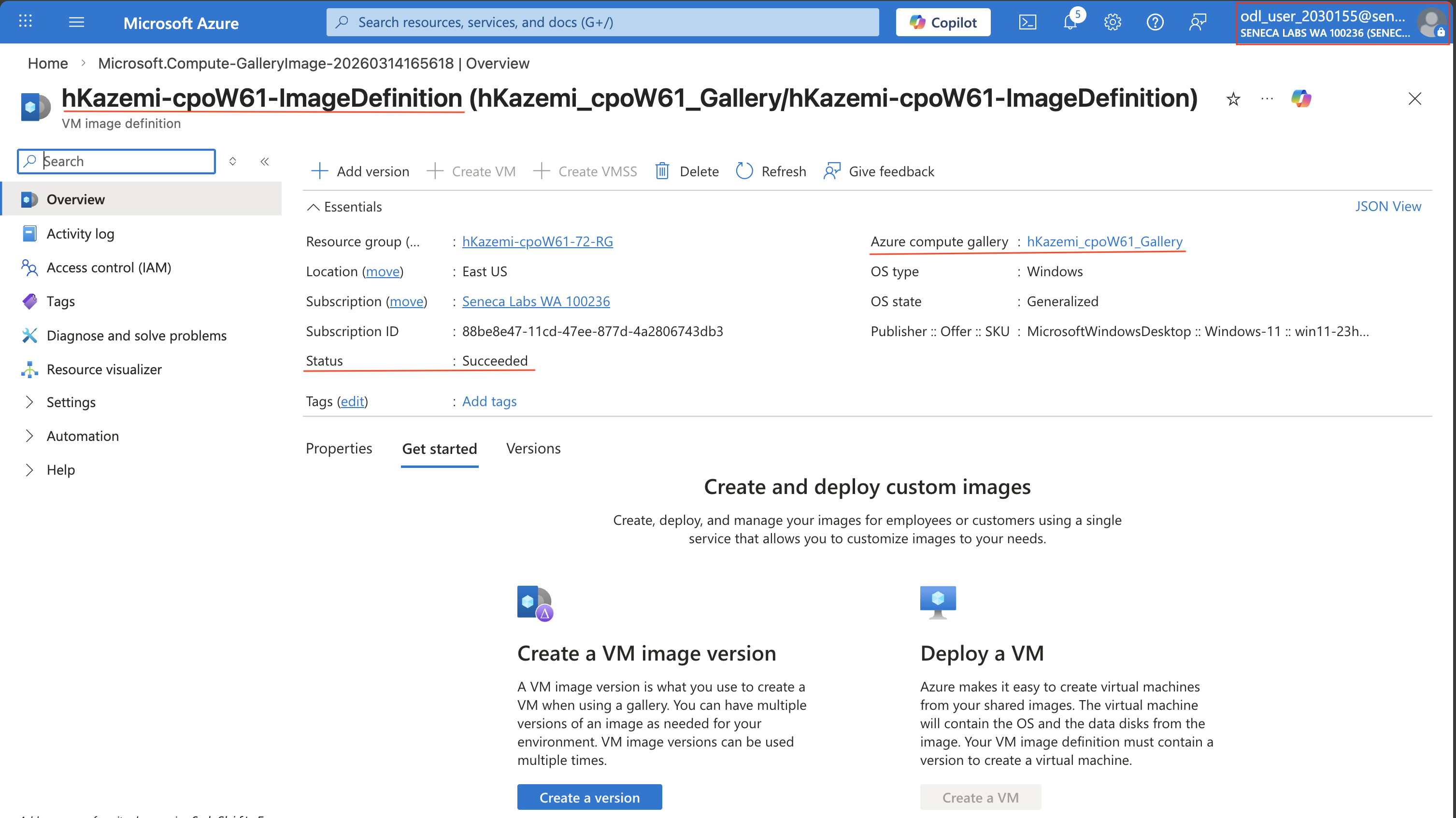
Task: Open the more options ellipsis beside title
Action: click(1267, 99)
